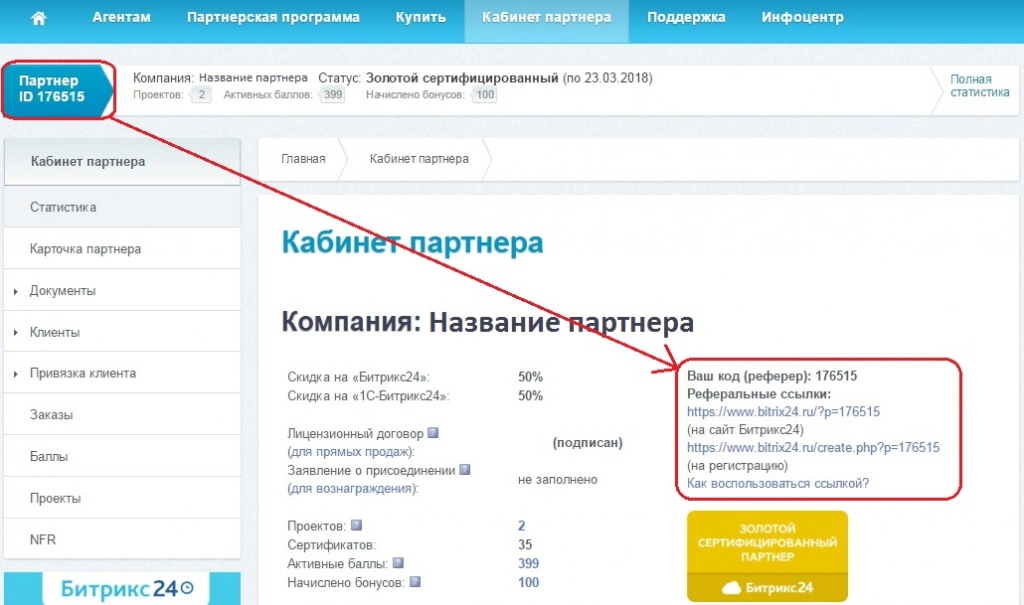Click the info icon next to Активные баллы
The image size is (1024, 605).
400,561
